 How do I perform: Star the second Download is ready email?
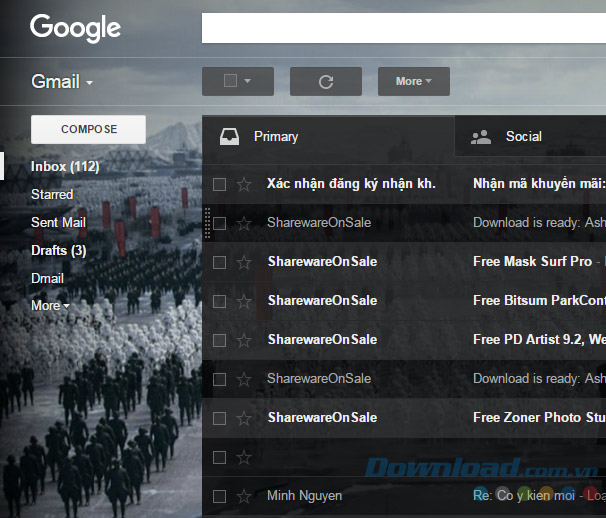[244, 379]
